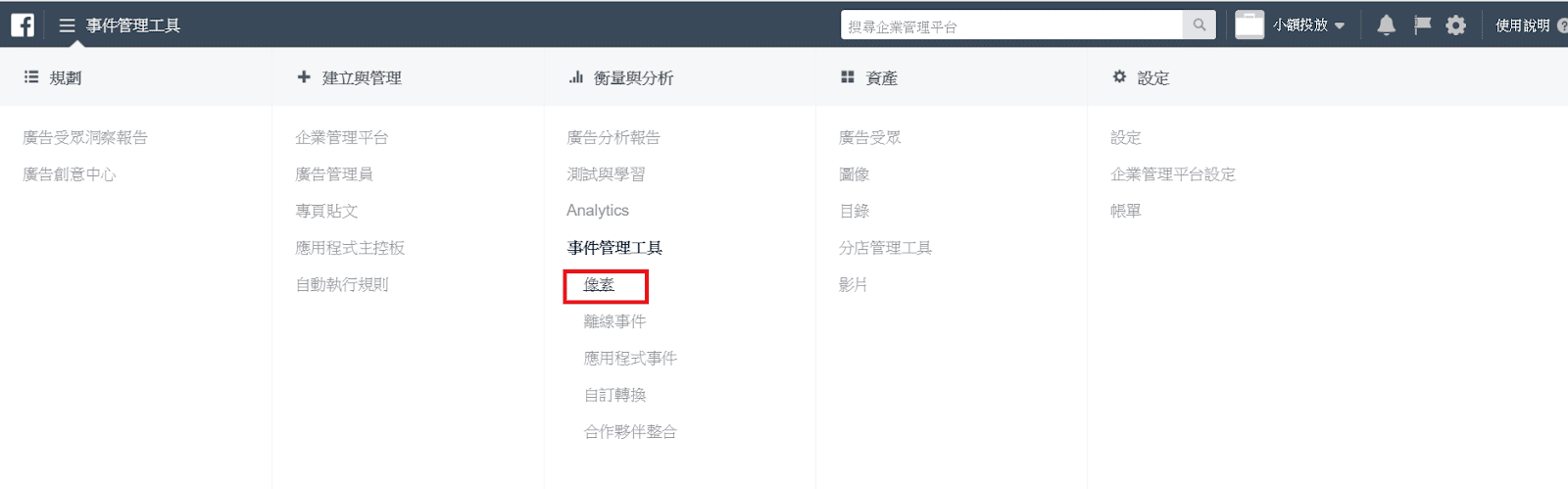
Task: Open 廣告受眾洞察報告 link
Action: pos(85,138)
